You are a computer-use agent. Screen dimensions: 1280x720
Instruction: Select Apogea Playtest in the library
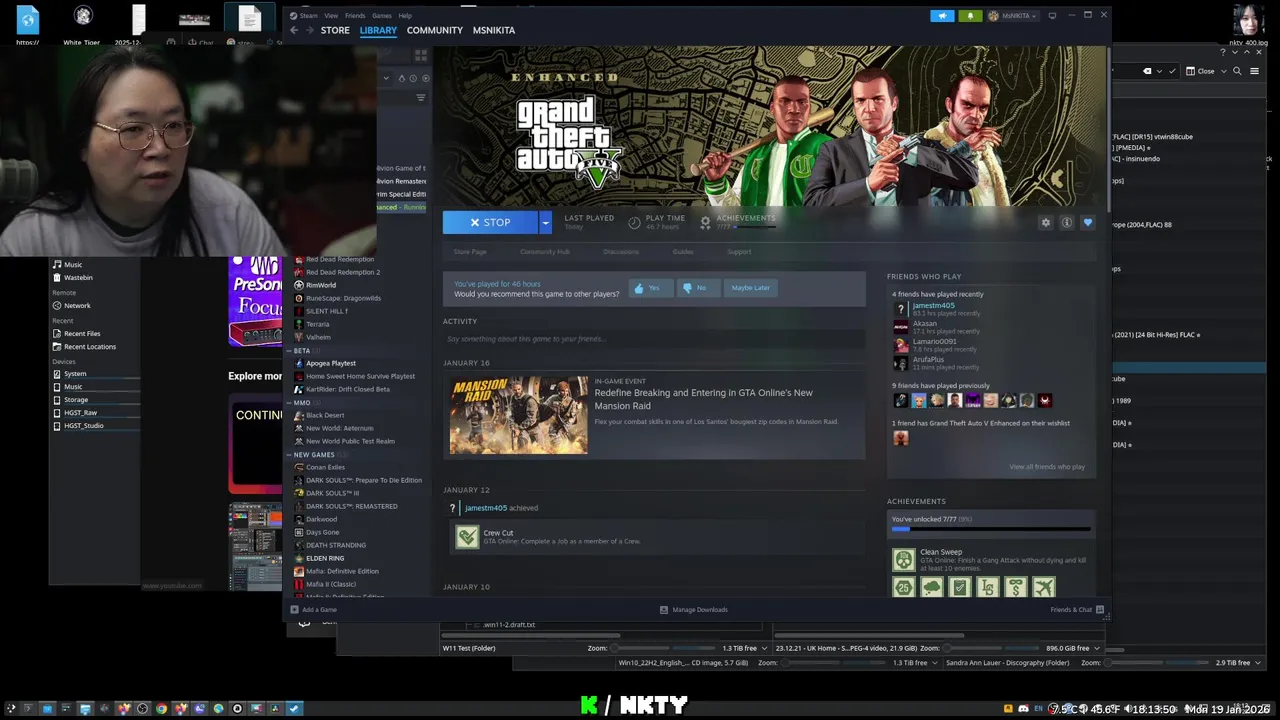click(331, 363)
